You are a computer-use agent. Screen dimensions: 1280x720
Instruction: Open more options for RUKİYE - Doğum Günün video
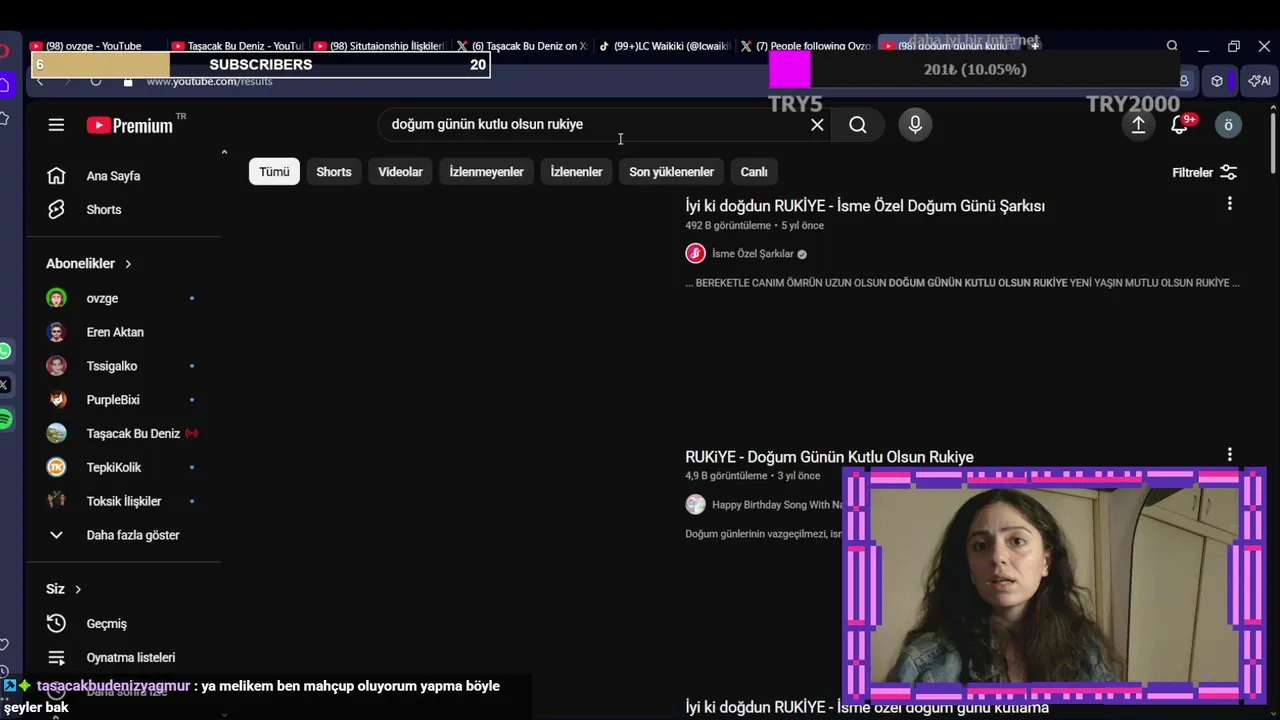[1229, 455]
